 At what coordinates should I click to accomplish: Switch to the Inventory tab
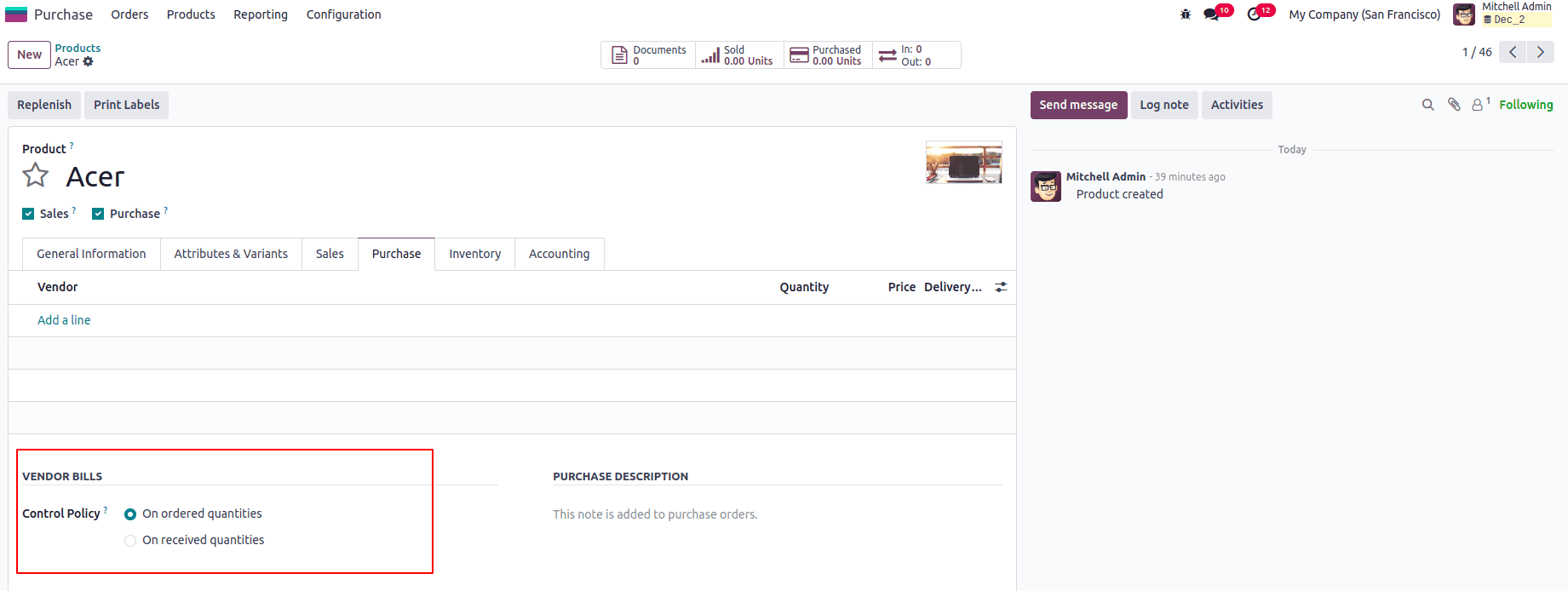tap(474, 254)
